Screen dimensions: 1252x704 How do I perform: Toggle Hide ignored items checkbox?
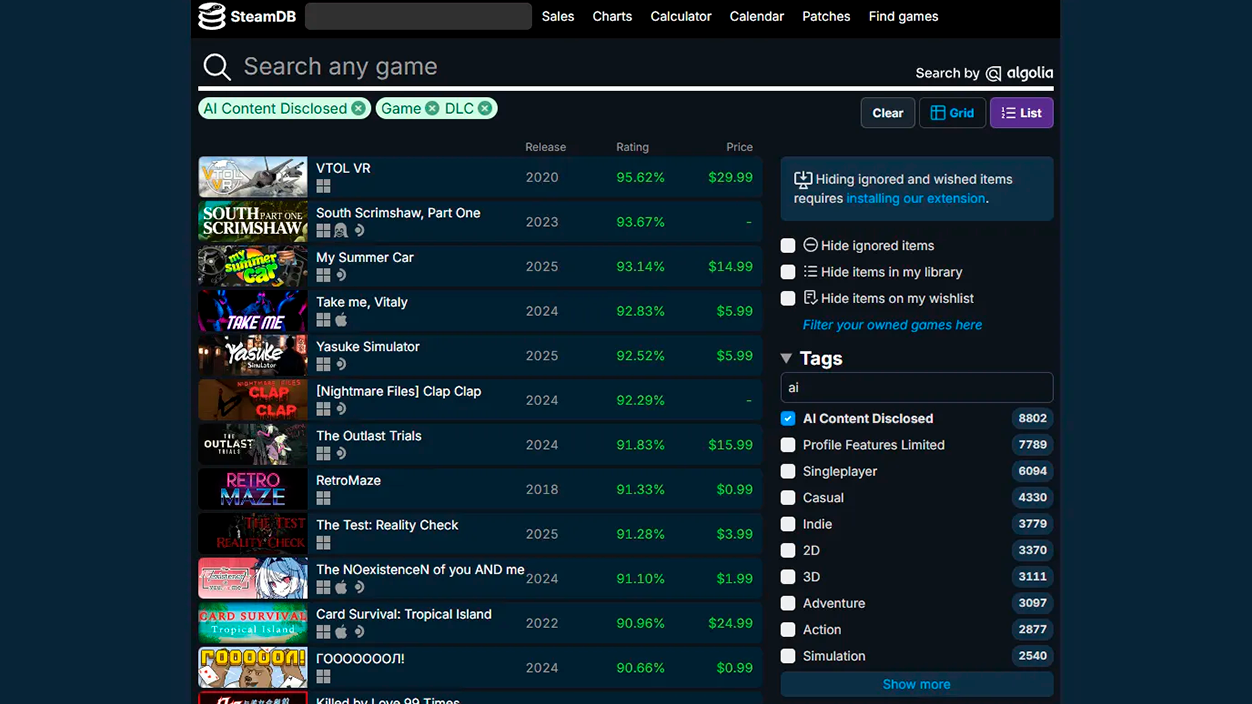point(788,246)
